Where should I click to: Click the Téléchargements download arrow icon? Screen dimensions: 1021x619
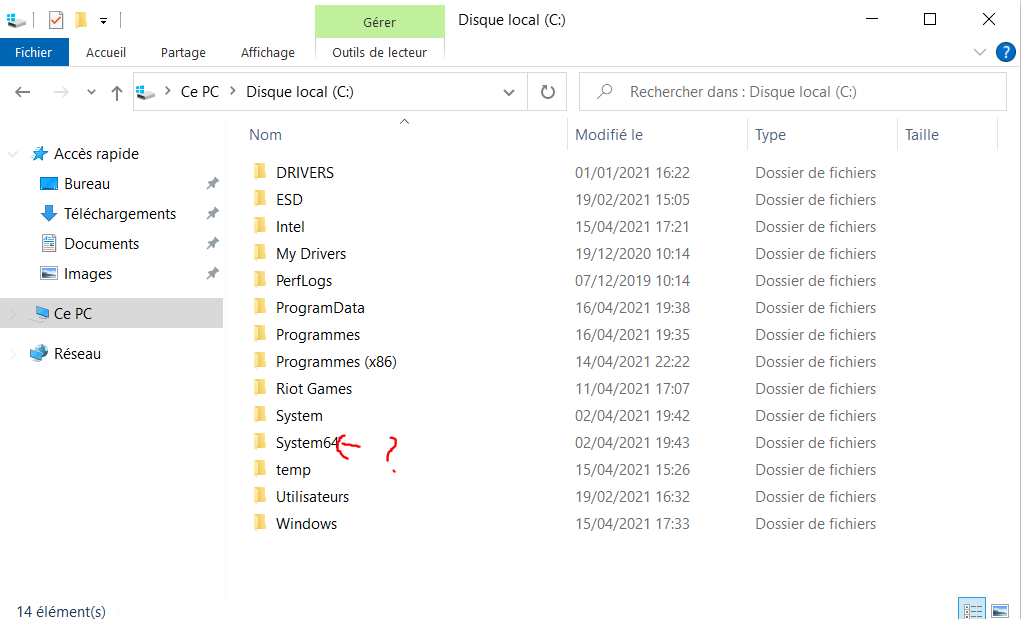coord(48,214)
